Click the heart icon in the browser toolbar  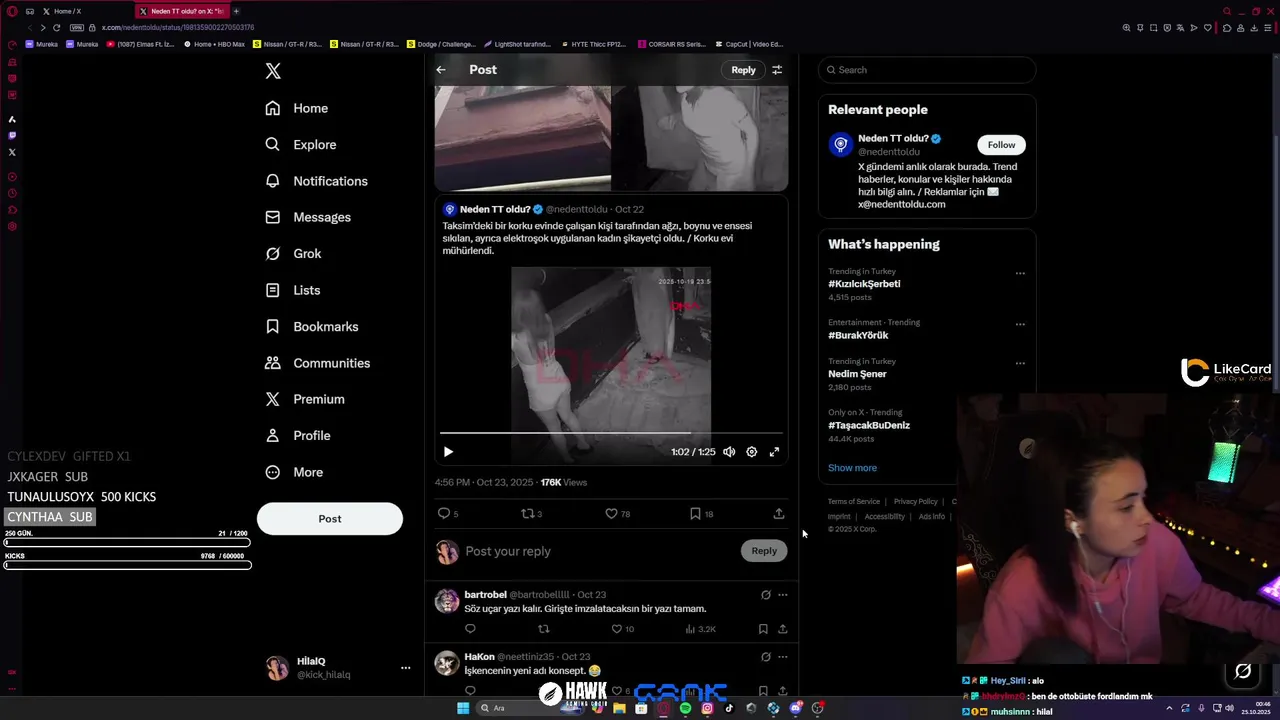tap(1208, 28)
